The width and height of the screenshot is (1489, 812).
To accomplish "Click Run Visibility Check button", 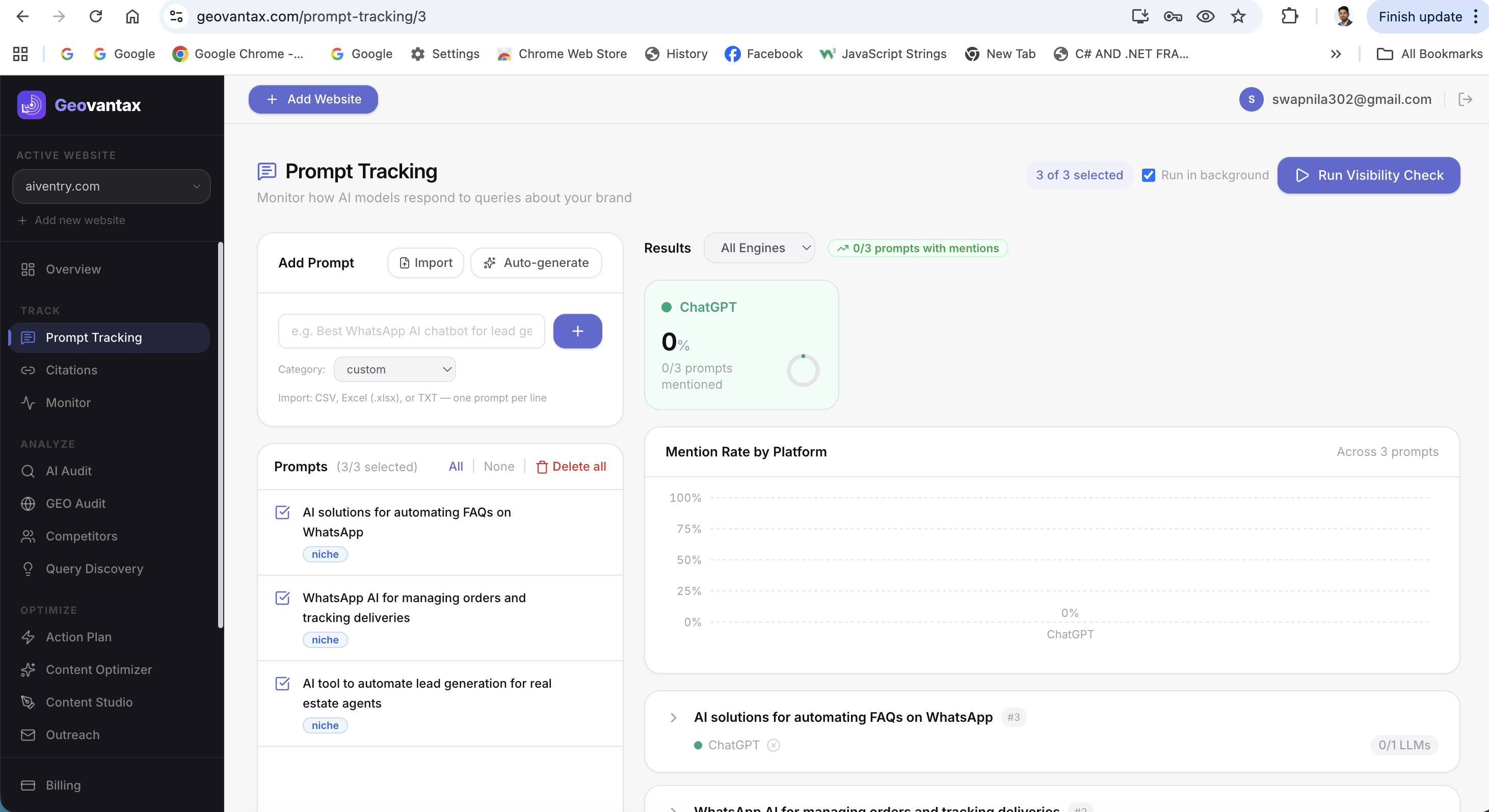I will point(1368,175).
